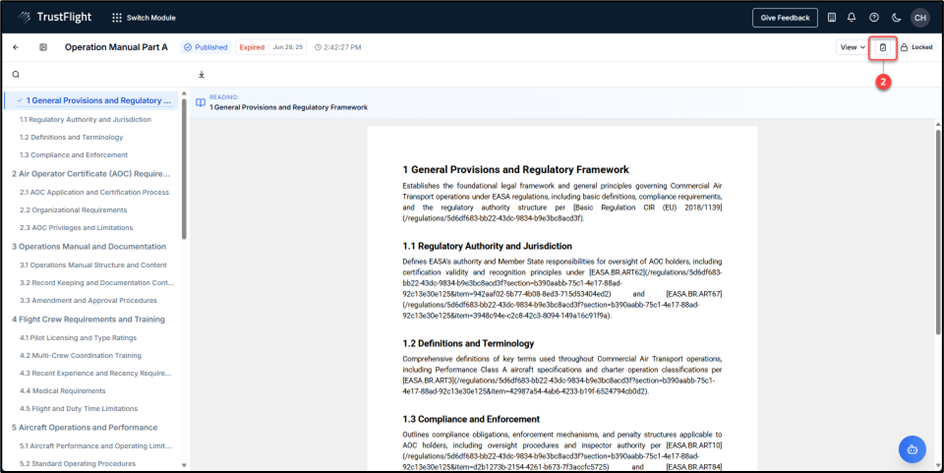Screen dimensions: 944x473
Task: Open 3.1 Operations Manual Structure and Content
Action: [x=93, y=265]
